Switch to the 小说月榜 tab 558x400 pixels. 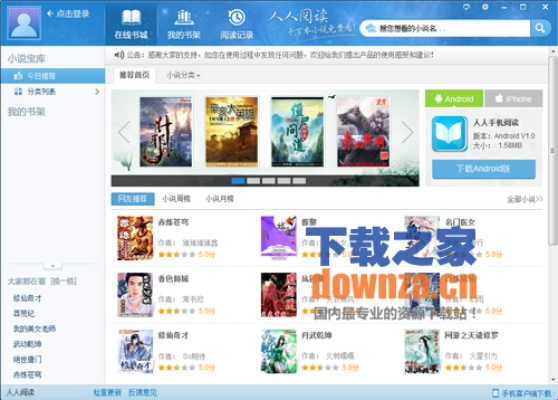(x=219, y=199)
